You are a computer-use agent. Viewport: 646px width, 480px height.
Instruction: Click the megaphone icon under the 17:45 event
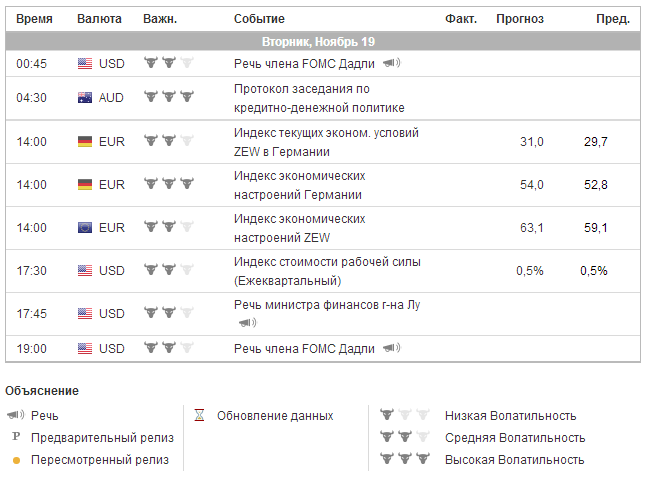coord(247,323)
